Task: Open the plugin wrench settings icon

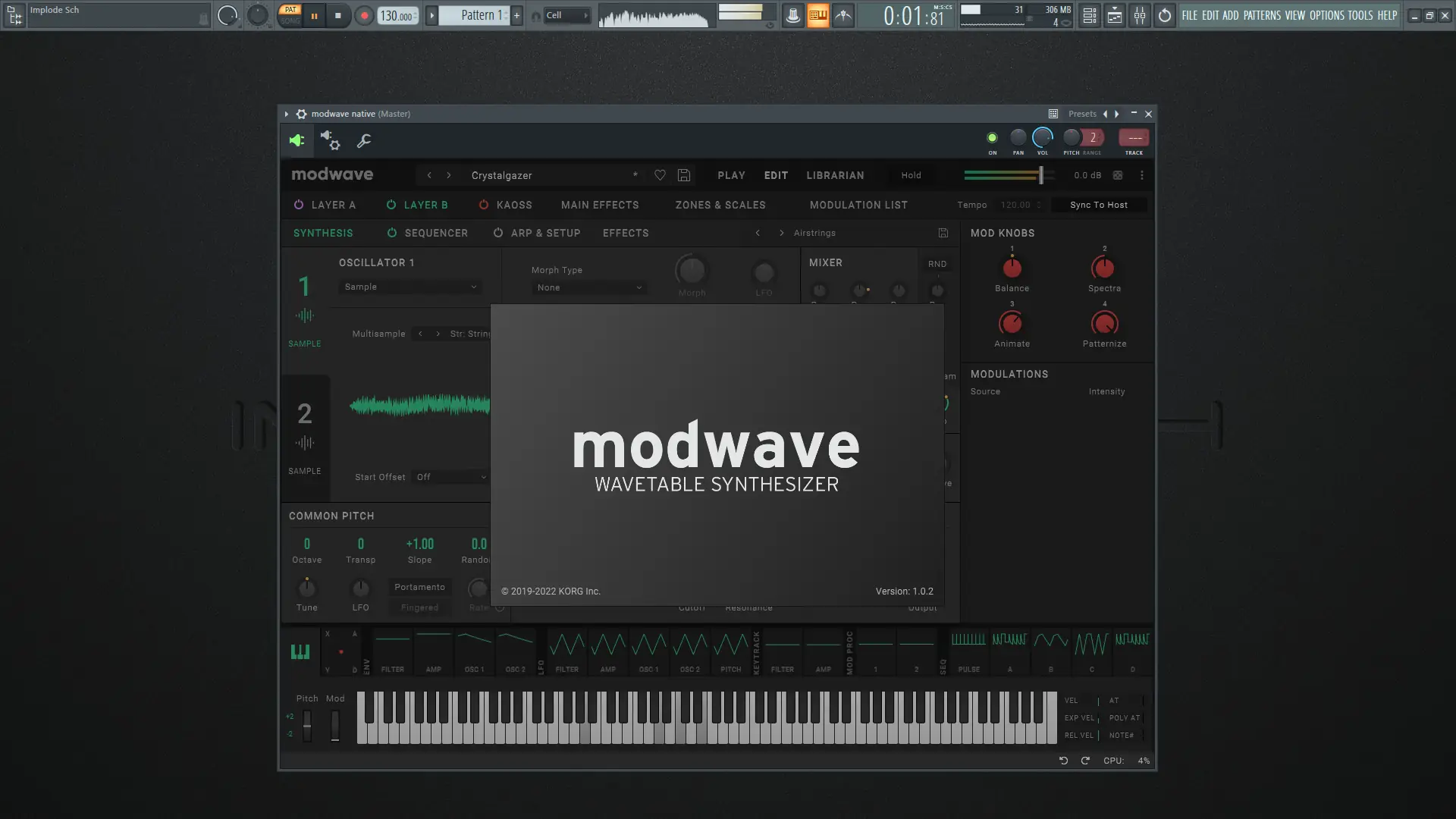Action: pos(364,141)
